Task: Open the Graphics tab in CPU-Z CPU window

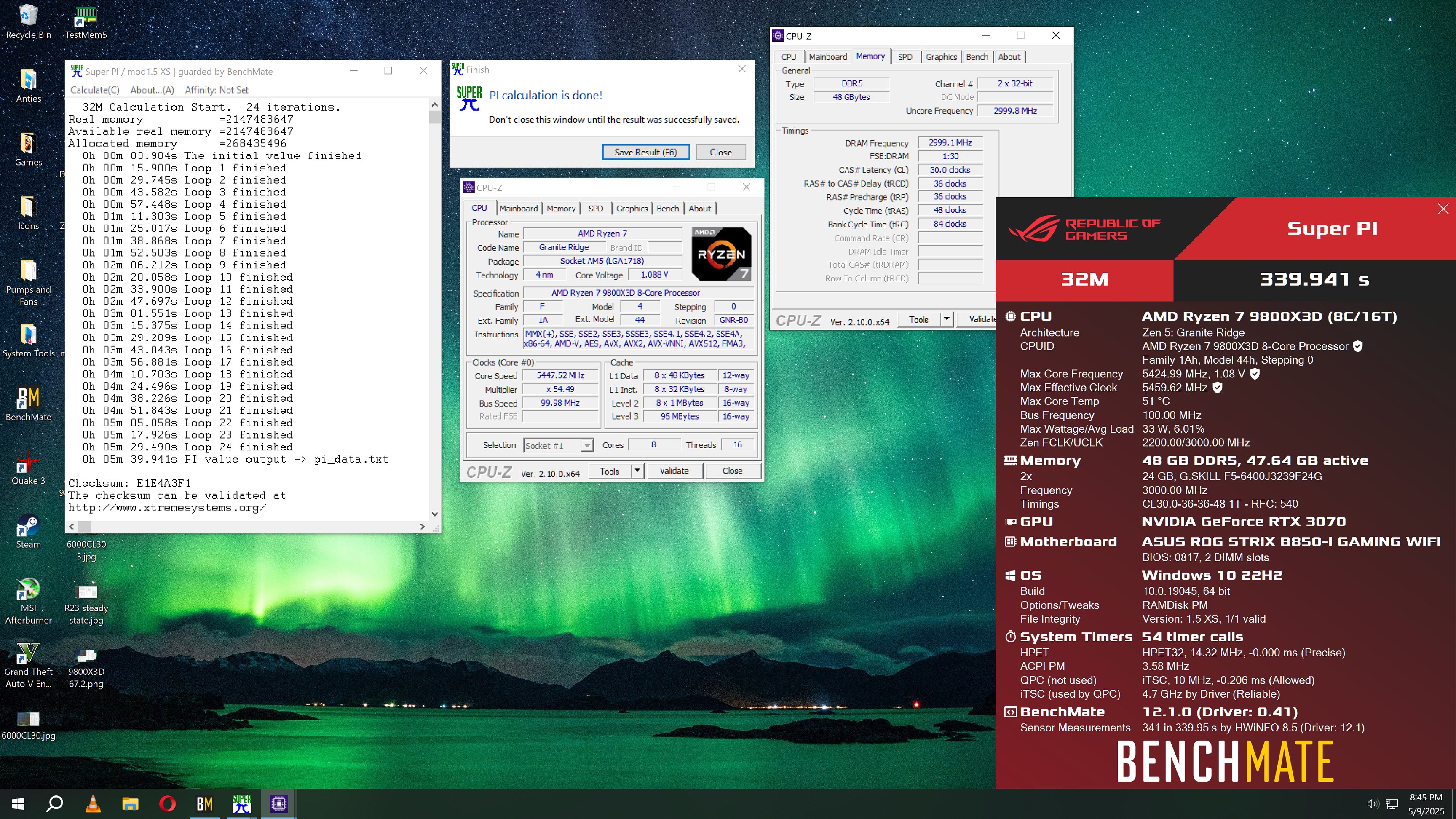Action: click(x=632, y=209)
